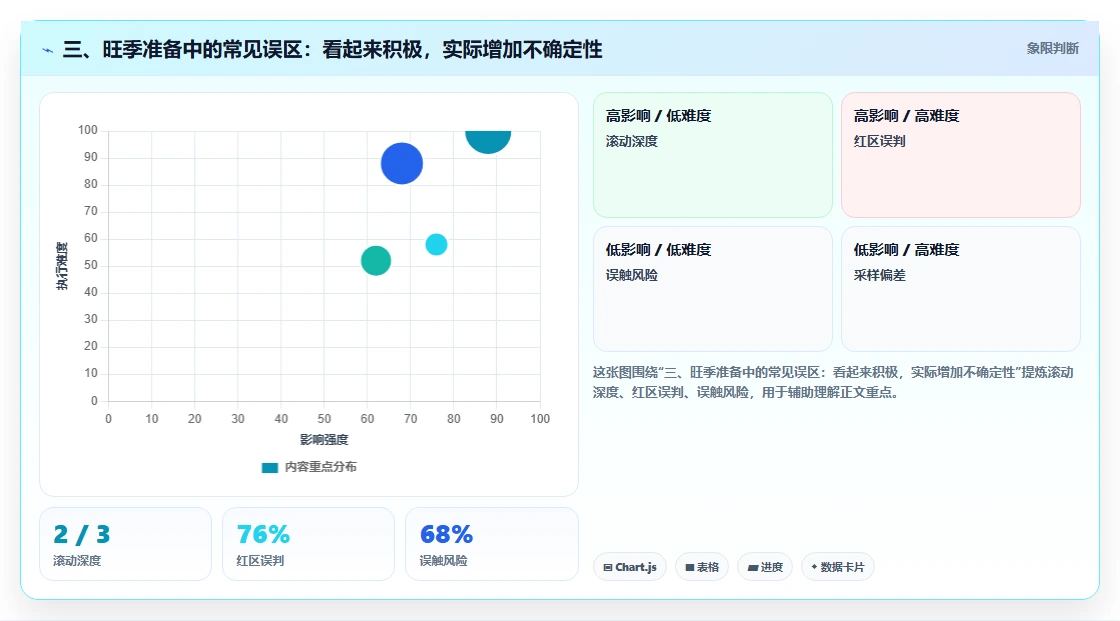Click 误触风险 text in the quadrant card
This screenshot has width=1120, height=621.
631,275
